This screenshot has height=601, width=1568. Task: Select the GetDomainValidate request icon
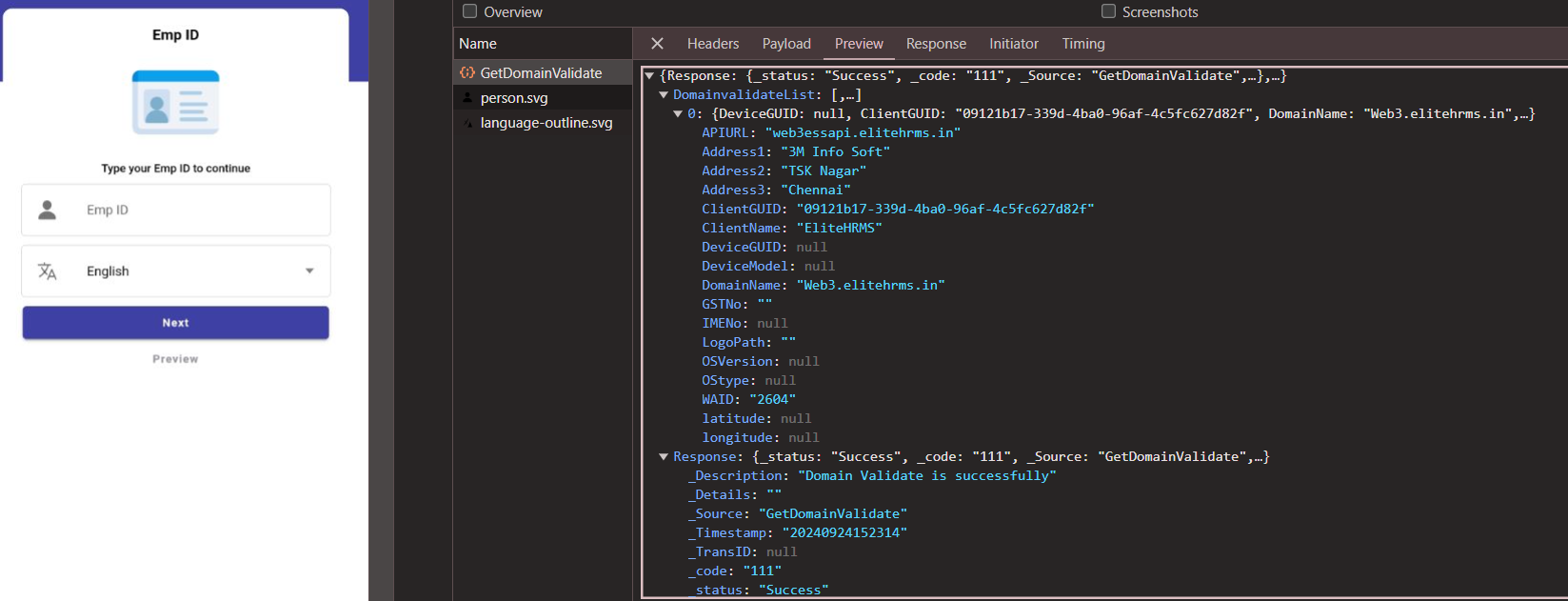(x=466, y=73)
